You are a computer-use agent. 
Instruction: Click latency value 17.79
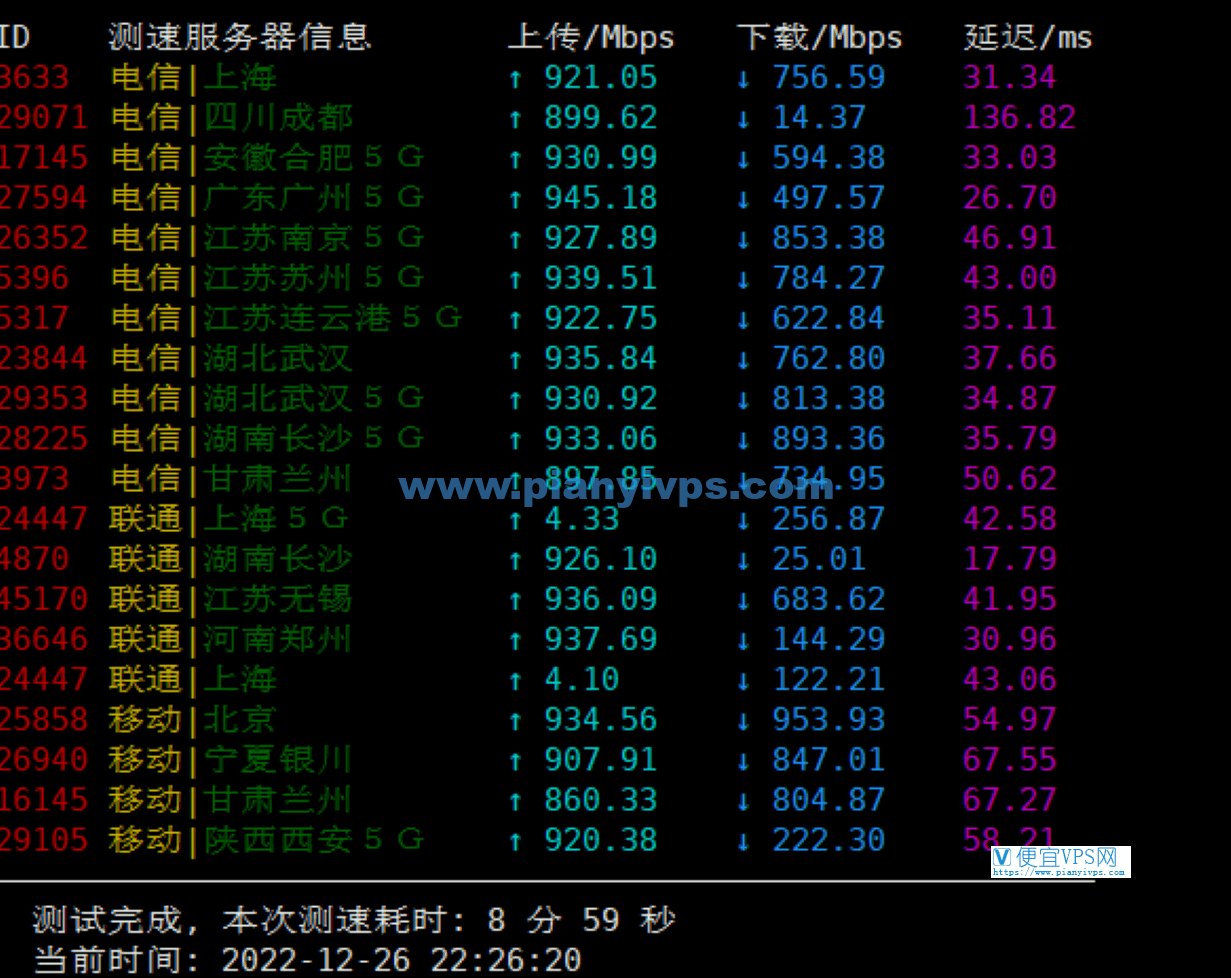tap(1010, 558)
